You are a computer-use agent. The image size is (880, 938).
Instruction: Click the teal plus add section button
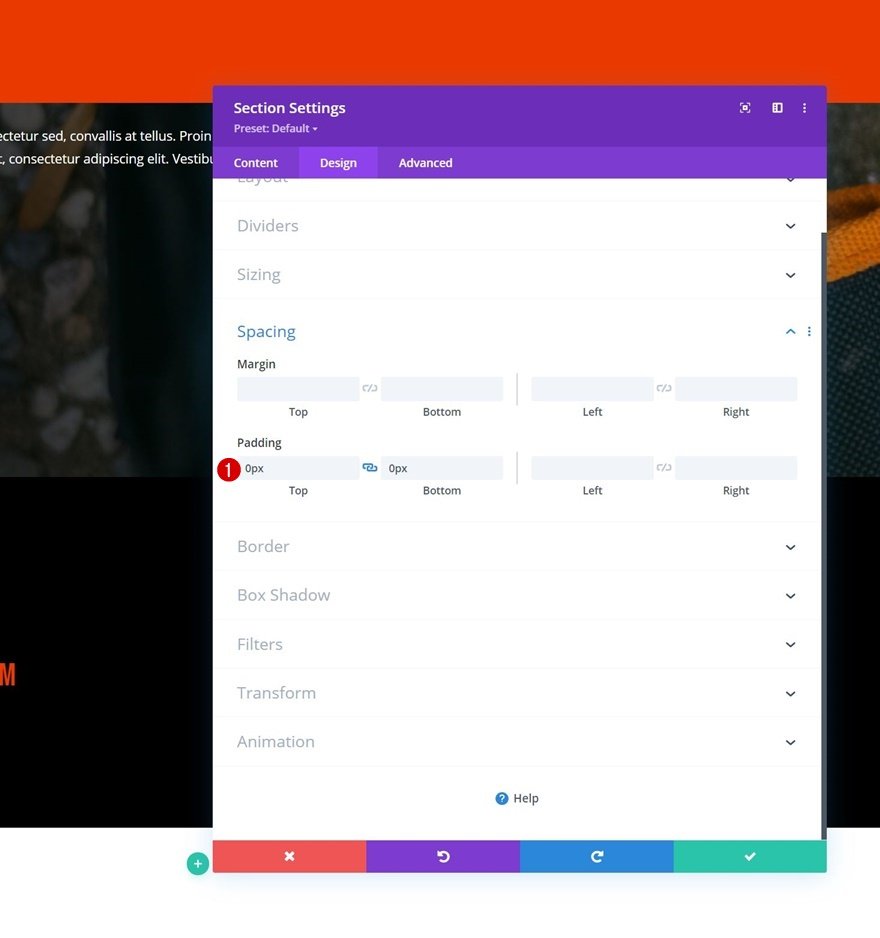pos(198,863)
